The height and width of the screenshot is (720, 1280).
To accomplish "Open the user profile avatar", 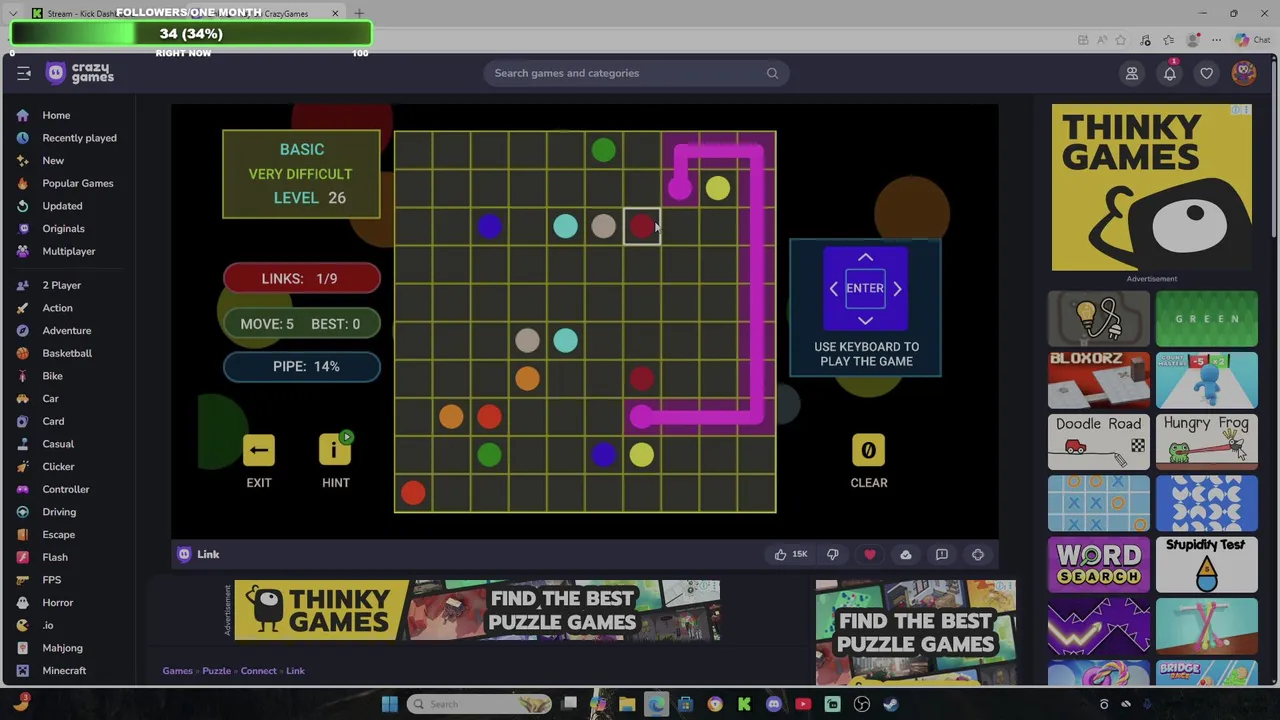I will click(x=1244, y=73).
